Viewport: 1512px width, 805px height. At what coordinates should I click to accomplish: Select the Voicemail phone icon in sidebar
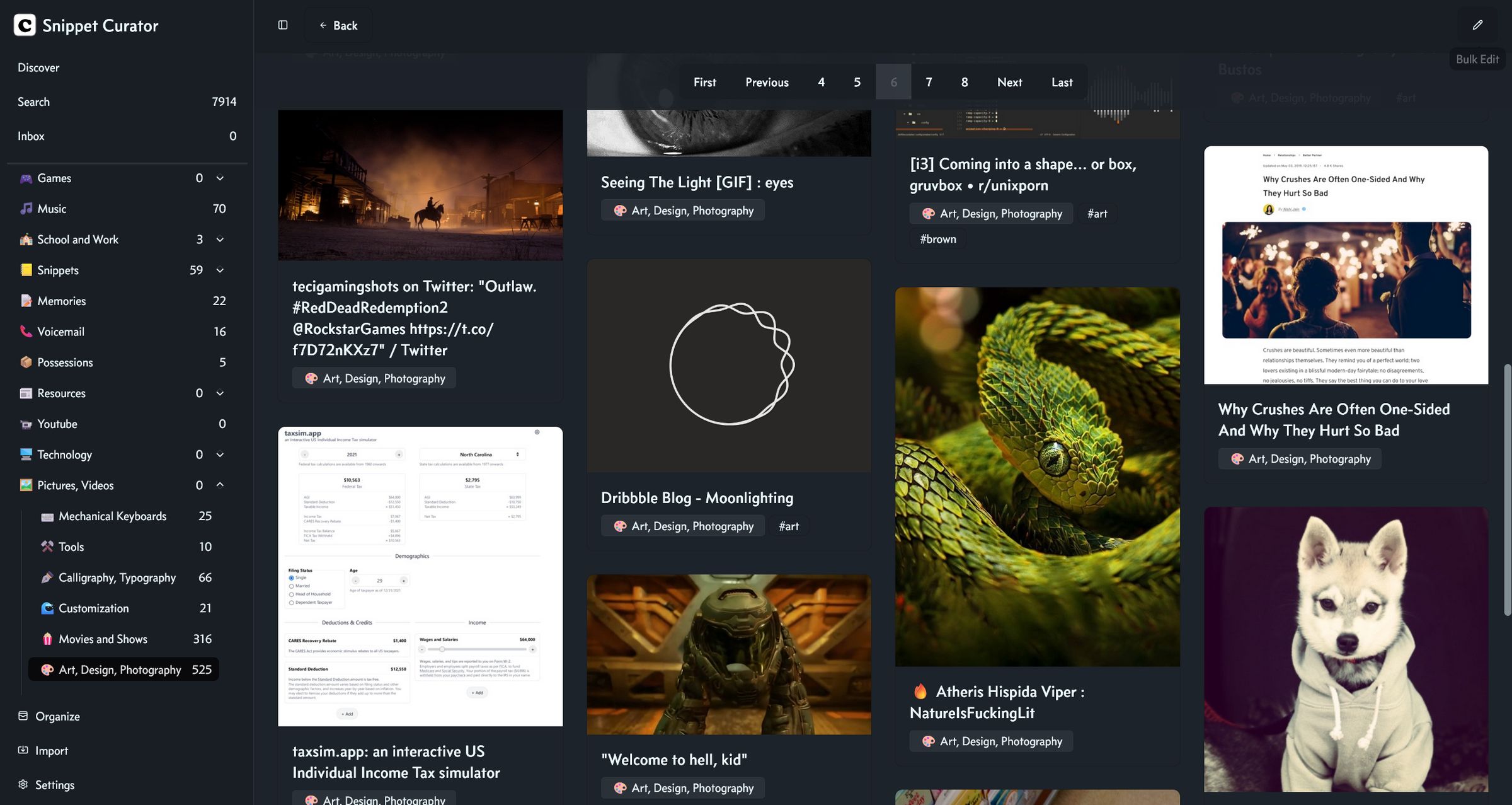pyautogui.click(x=26, y=331)
